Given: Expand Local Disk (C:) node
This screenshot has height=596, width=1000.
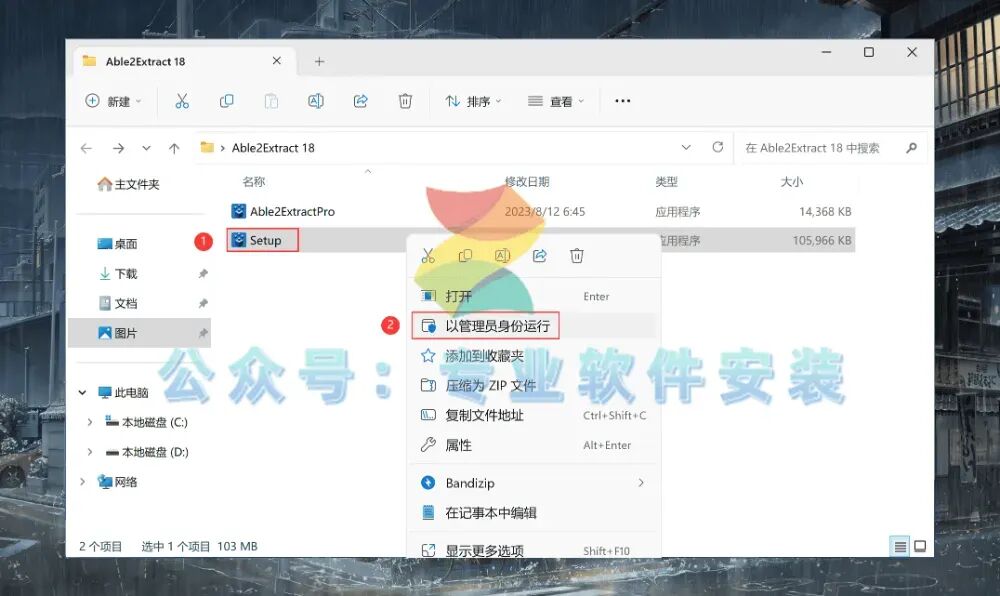Looking at the screenshot, I should 90,422.
